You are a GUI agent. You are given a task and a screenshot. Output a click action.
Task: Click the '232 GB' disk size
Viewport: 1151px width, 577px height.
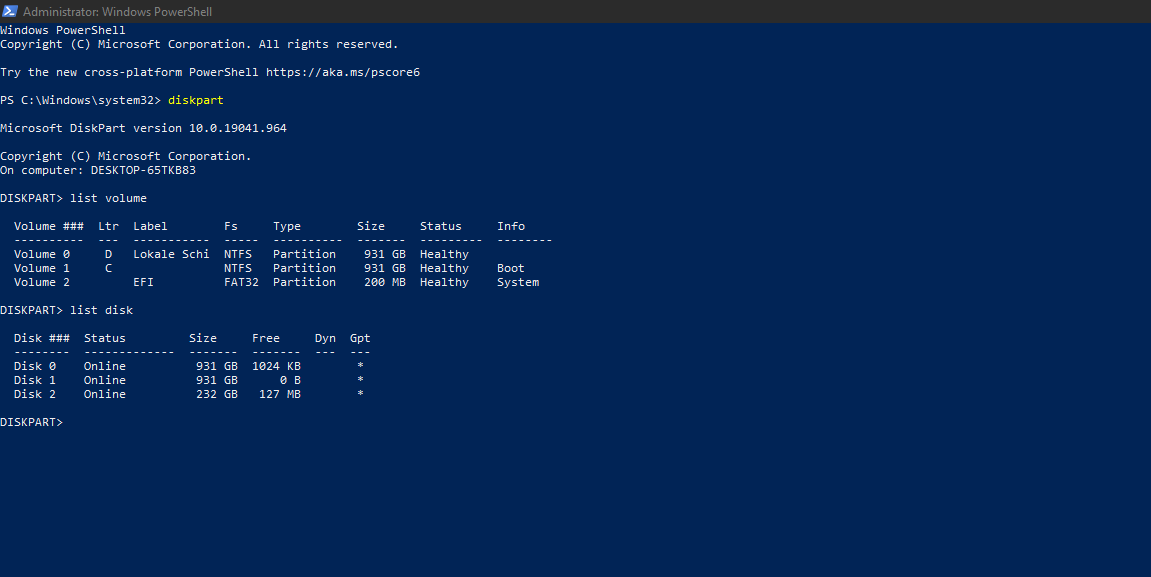click(217, 393)
